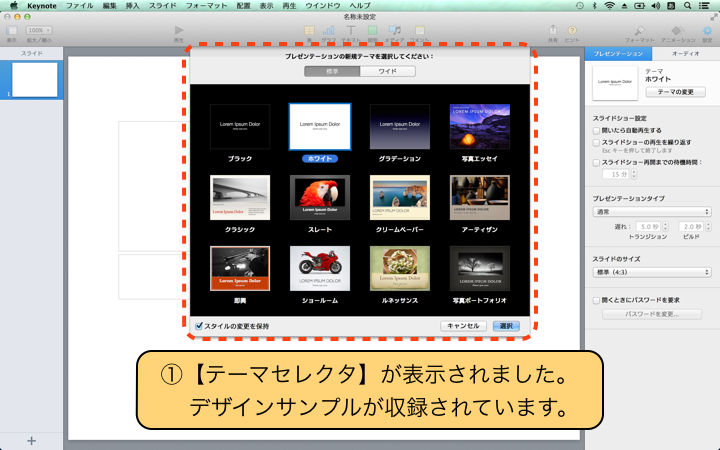The image size is (720, 450).
Task: Switch to the プレゼンテーション tab
Action: point(618,54)
